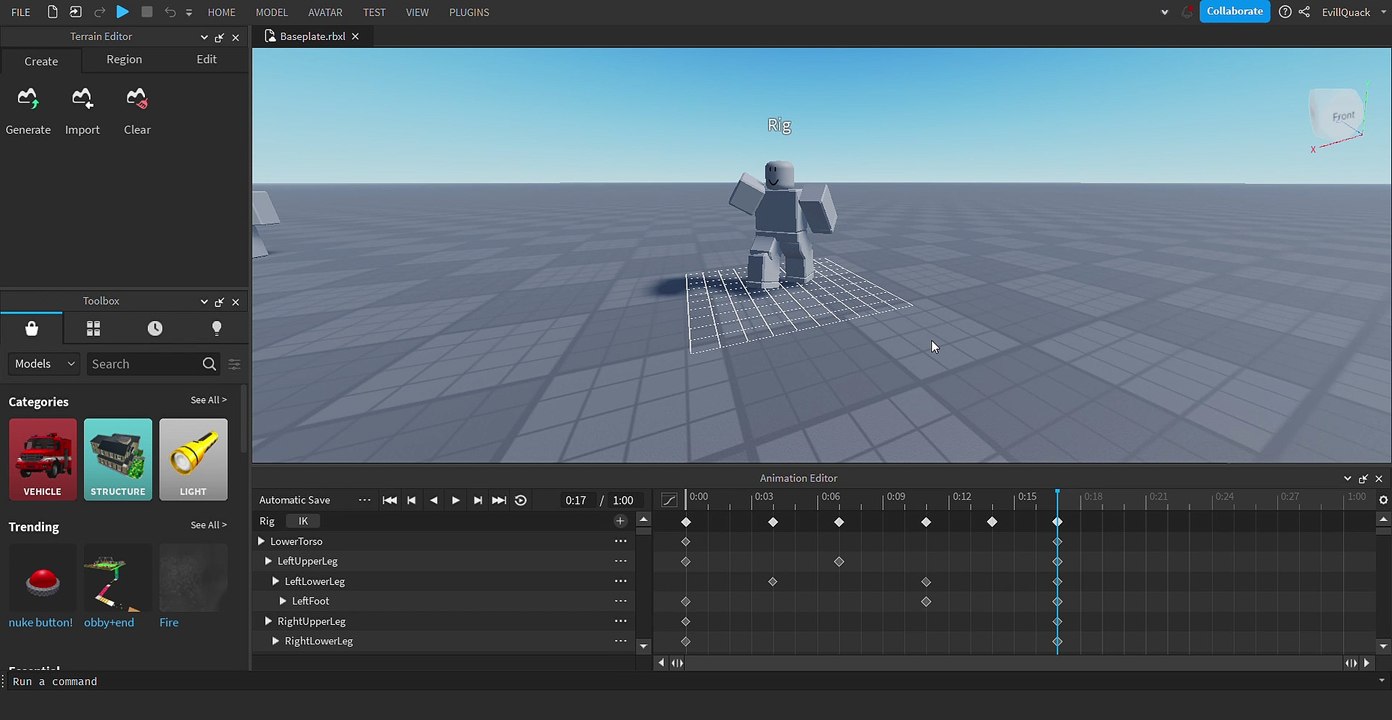The image size is (1392, 720).
Task: Open the FILE menu
Action: point(20,12)
